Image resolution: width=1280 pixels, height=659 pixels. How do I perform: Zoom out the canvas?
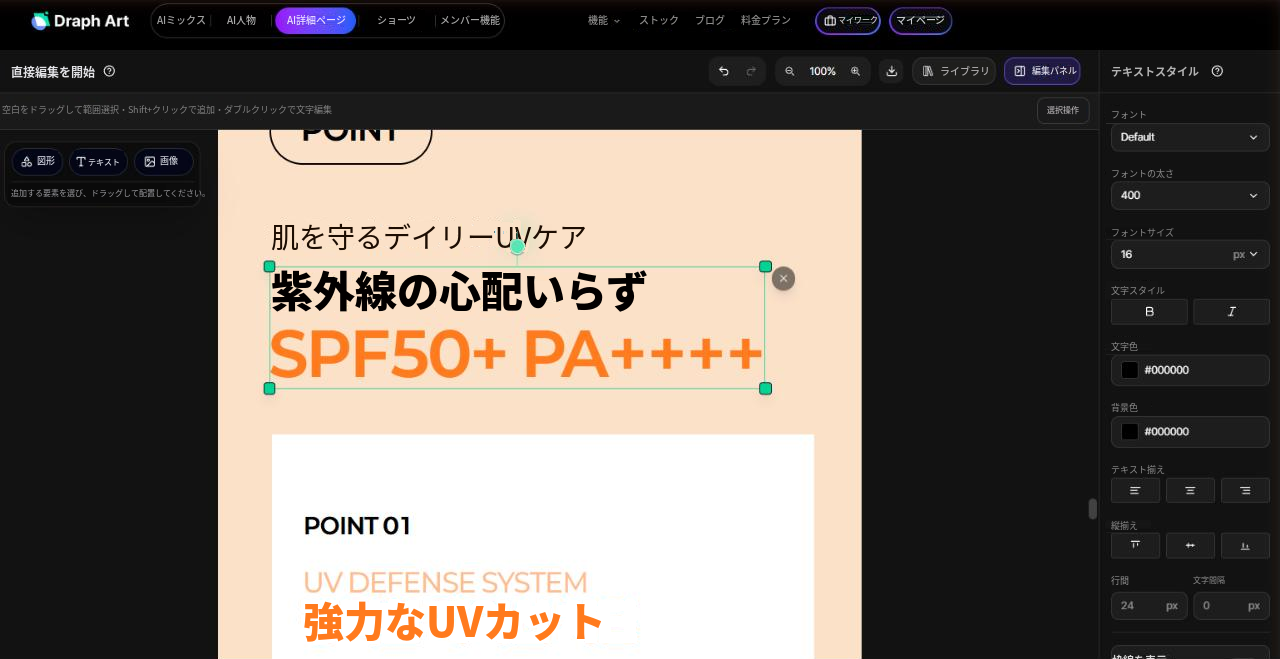point(790,71)
